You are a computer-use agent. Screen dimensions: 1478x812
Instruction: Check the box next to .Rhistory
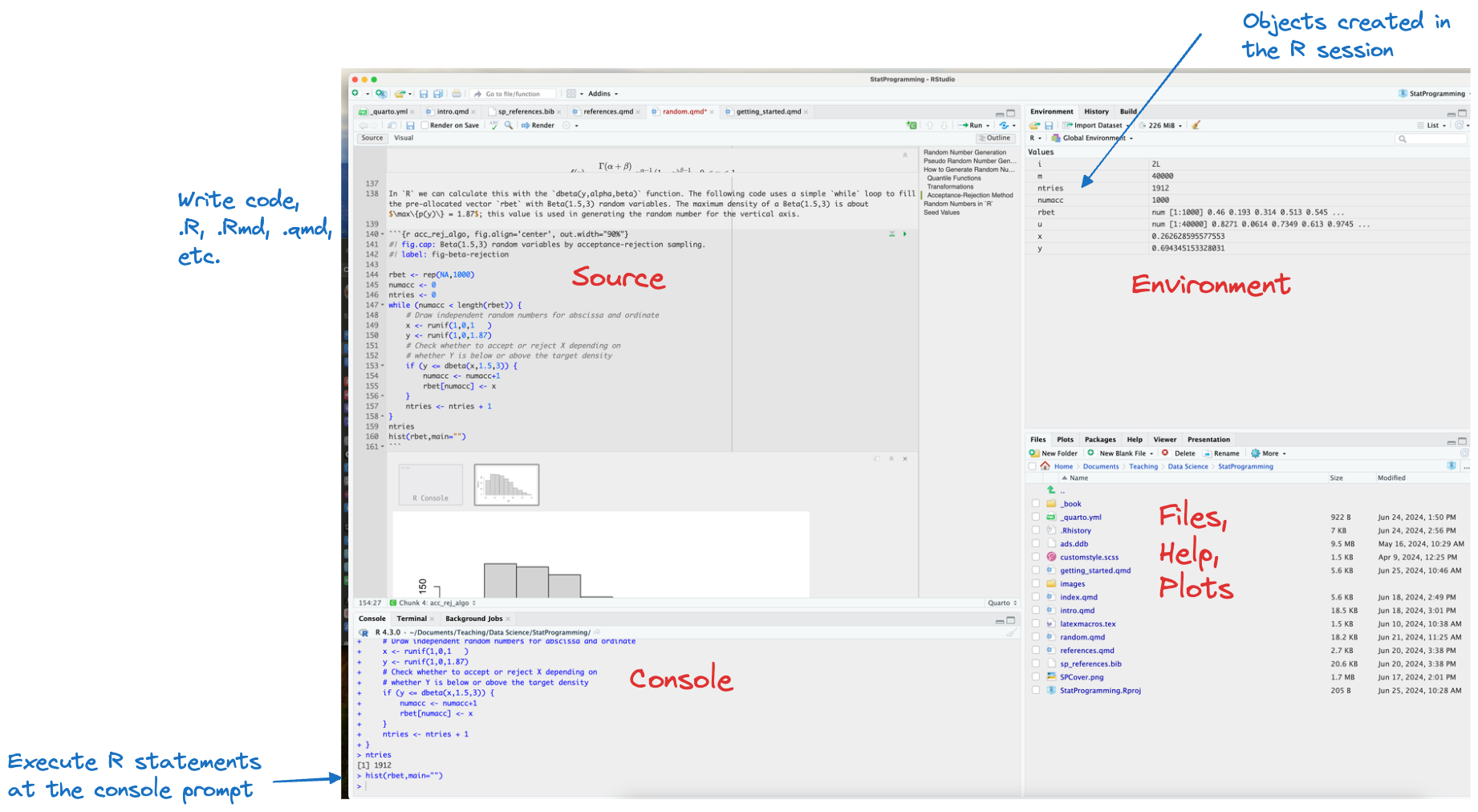[x=1036, y=530]
